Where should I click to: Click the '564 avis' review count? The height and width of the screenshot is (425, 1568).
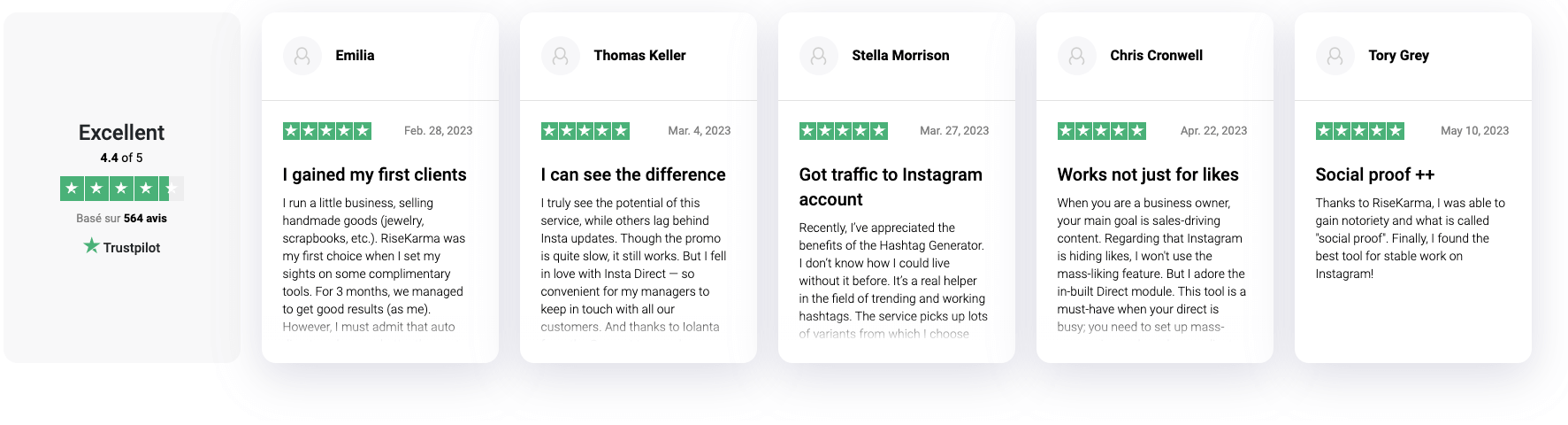coord(145,218)
